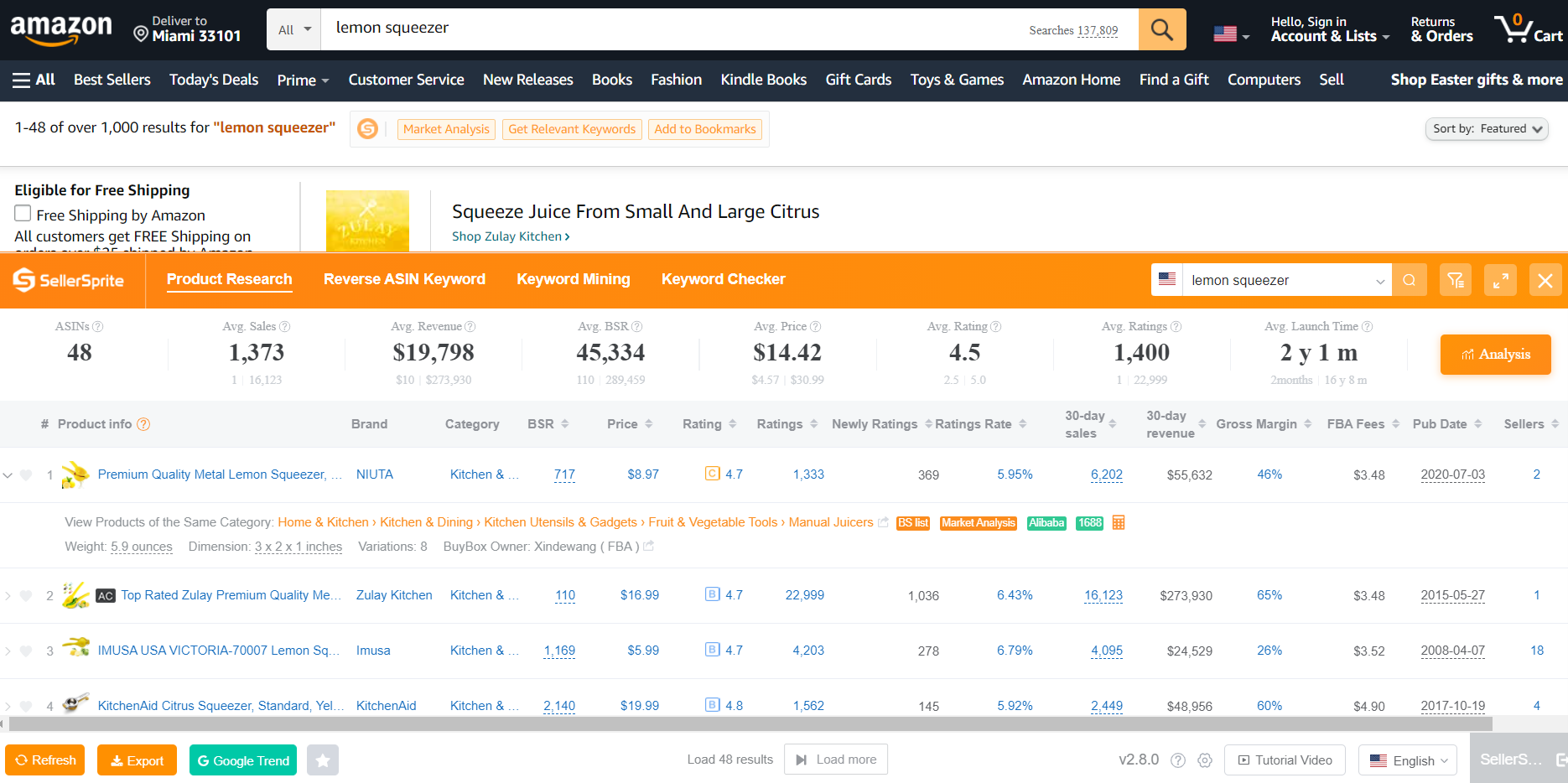Click the Amazon logo
1568x783 pixels.
[61, 29]
